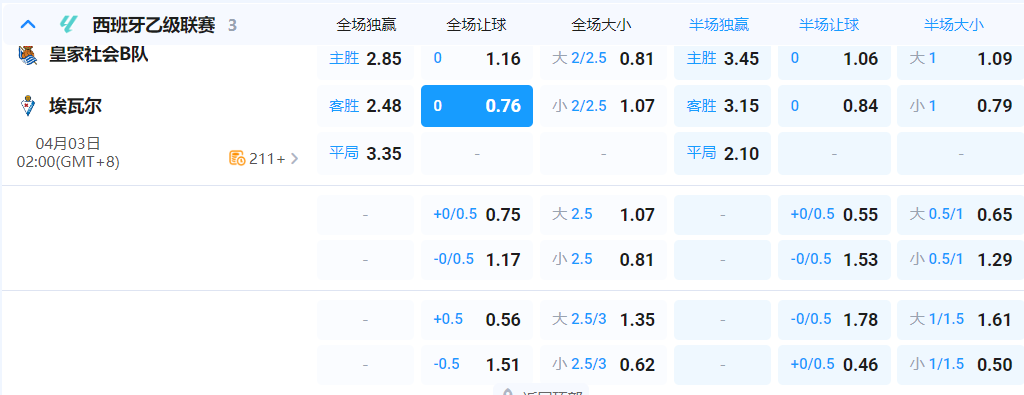The height and width of the screenshot is (395, 1024).
Task: Pick half-time +0/0.5 at 0.55
Action: point(834,215)
